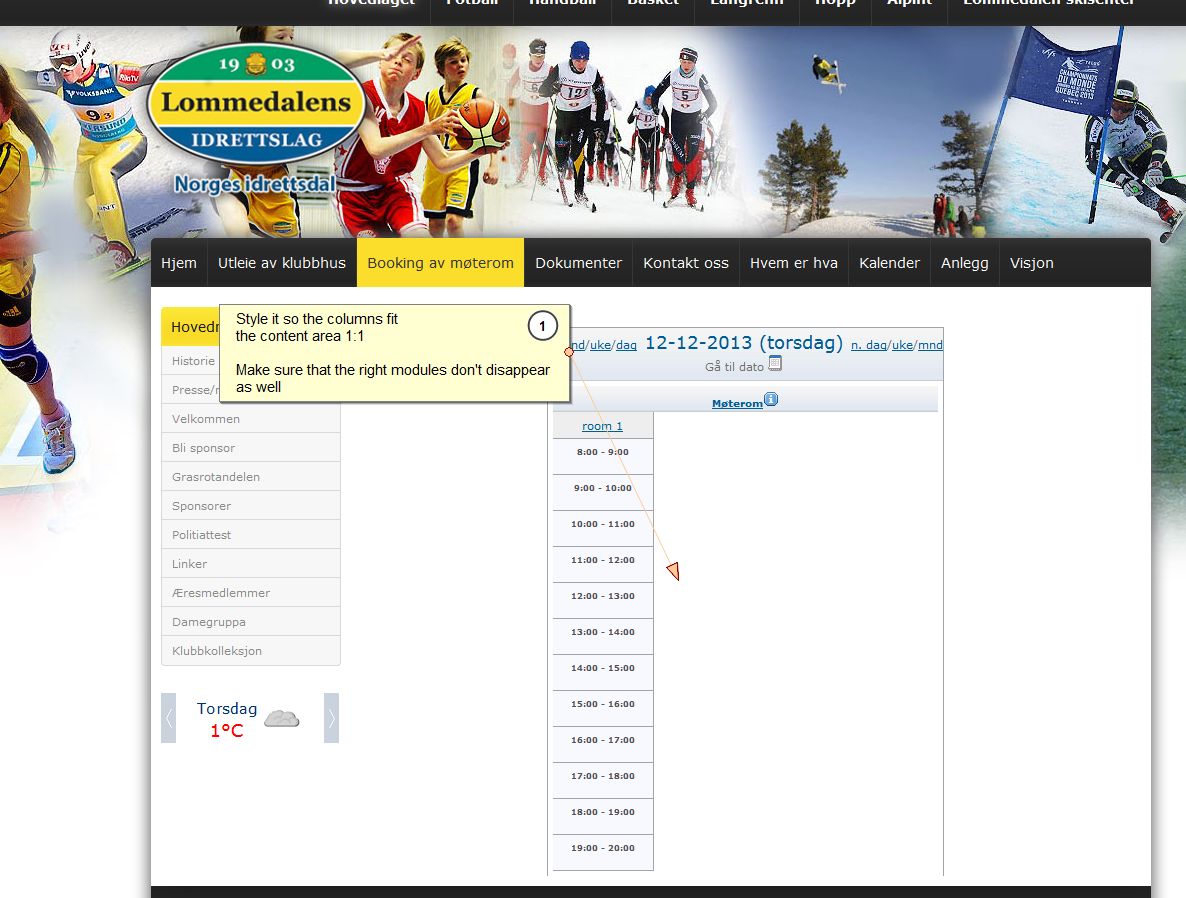Click the 'n. dag' next-day link
The image size is (1186, 898).
pos(868,345)
